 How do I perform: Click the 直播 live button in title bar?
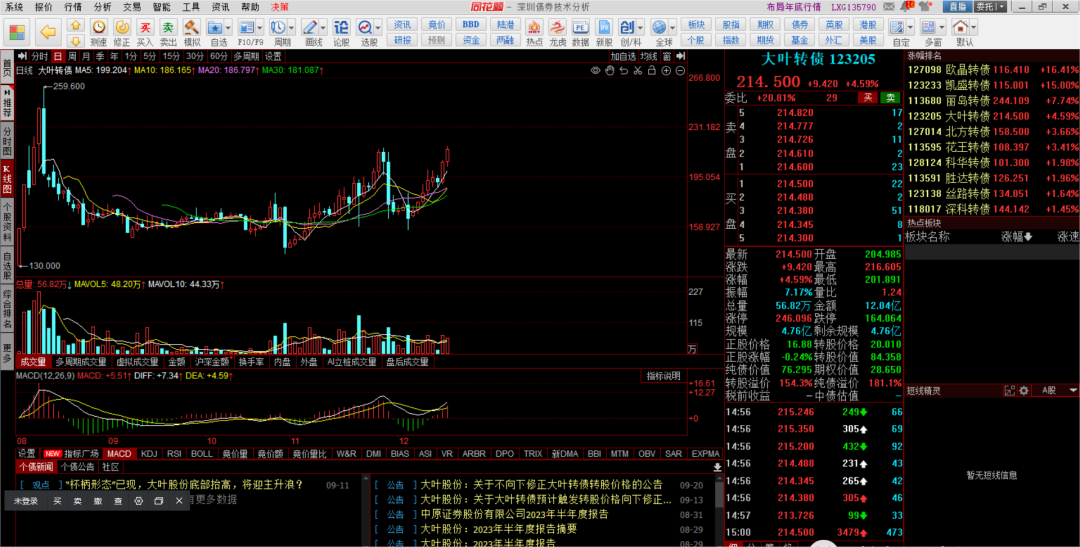pyautogui.click(x=957, y=7)
